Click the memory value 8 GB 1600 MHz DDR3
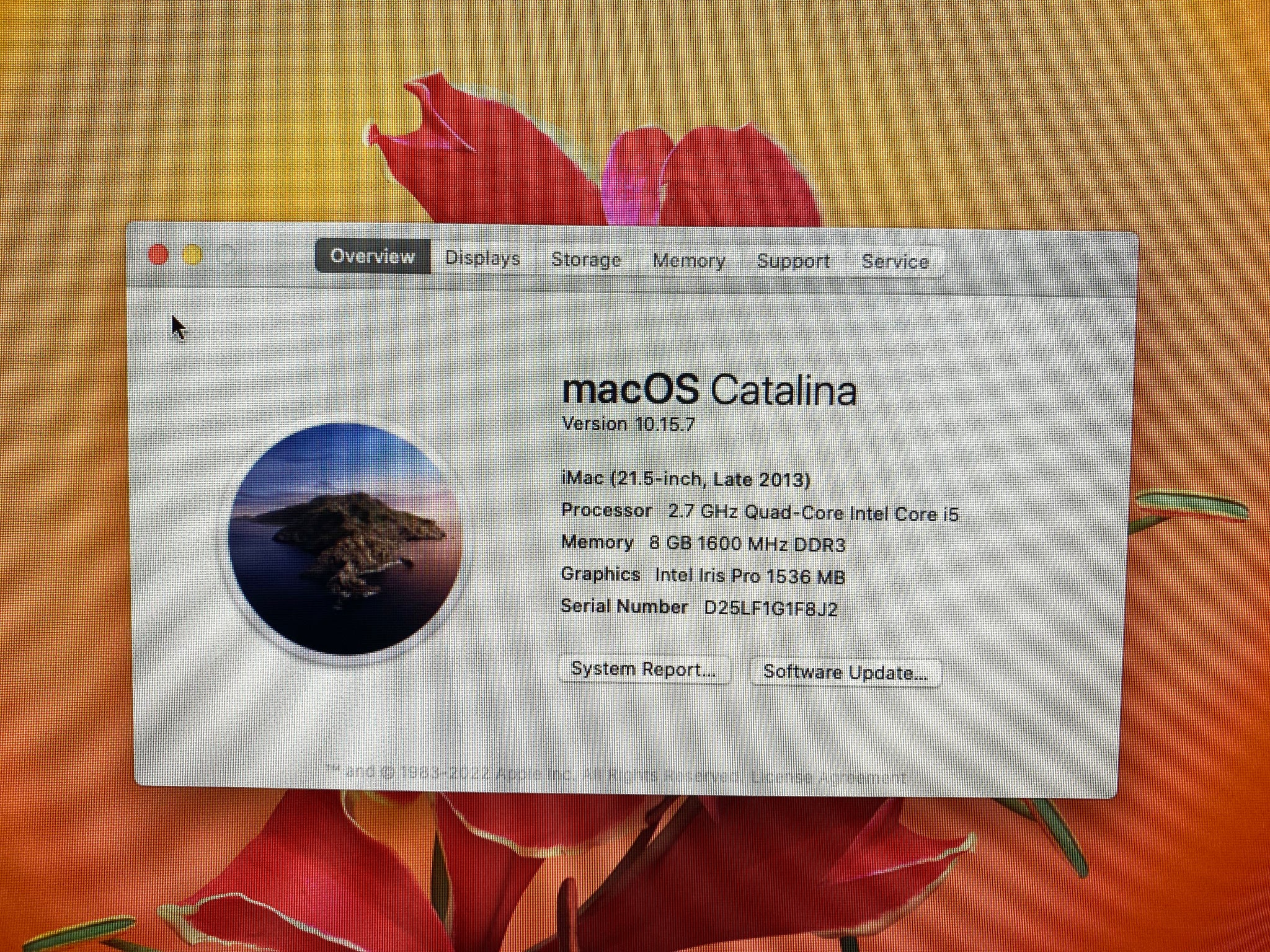Screen dimensions: 1270x952 coord(747,544)
